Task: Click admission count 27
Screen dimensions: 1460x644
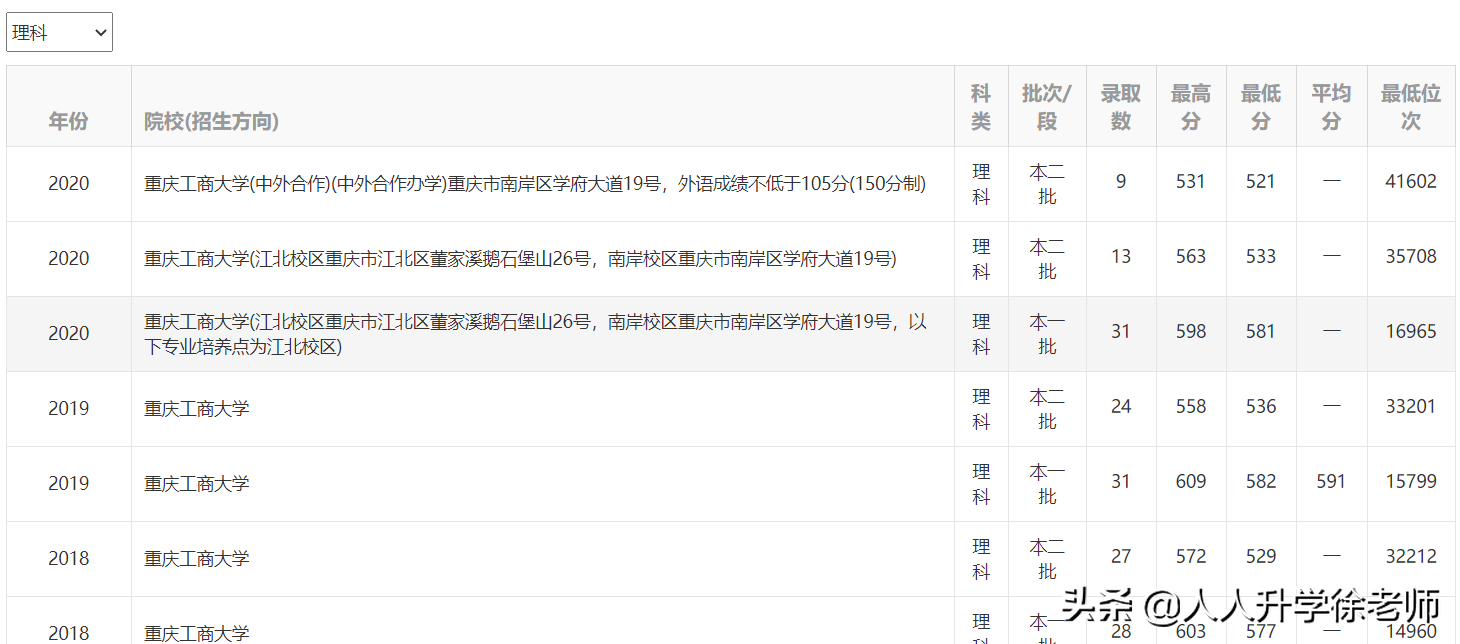Action: coord(1121,557)
